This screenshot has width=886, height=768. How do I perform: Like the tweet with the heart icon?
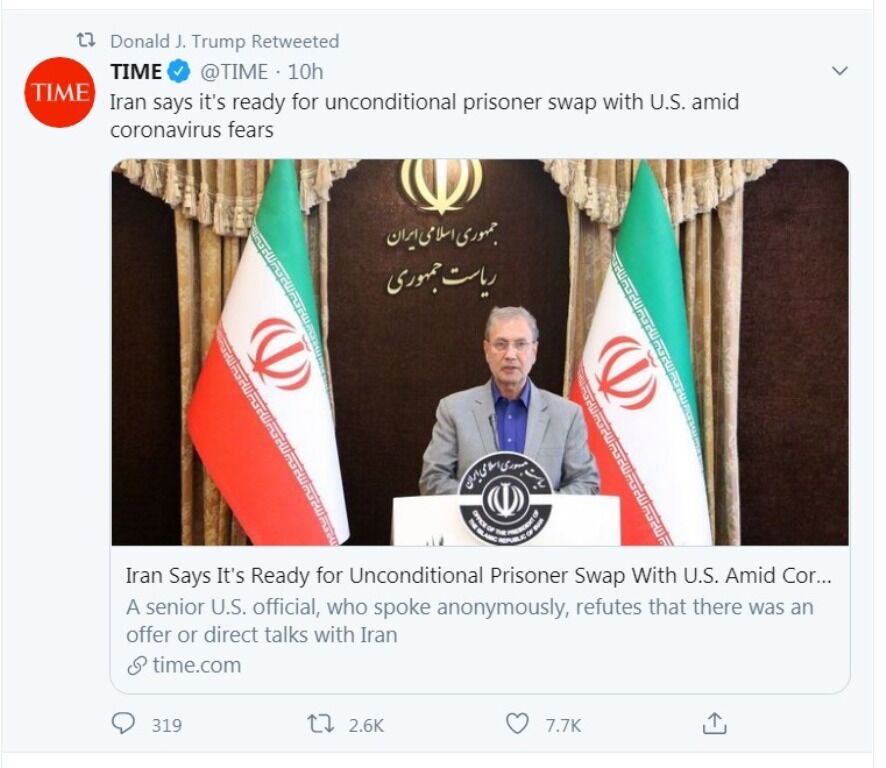pyautogui.click(x=517, y=724)
